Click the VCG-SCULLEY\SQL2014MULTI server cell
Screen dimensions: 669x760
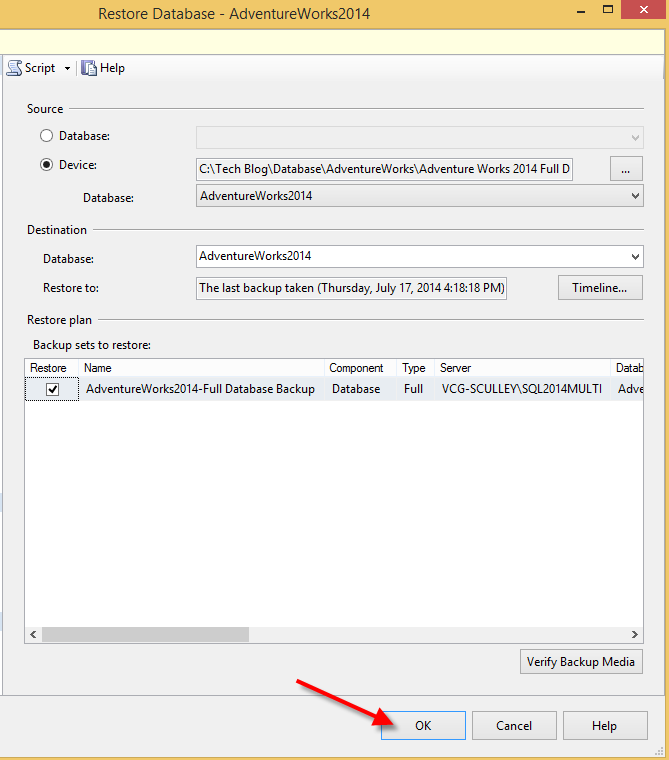(522, 389)
